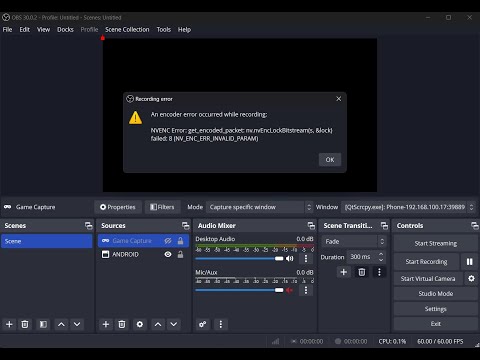The height and width of the screenshot is (360, 480).
Task: Click Exit button in Controls
Action: pyautogui.click(x=436, y=324)
